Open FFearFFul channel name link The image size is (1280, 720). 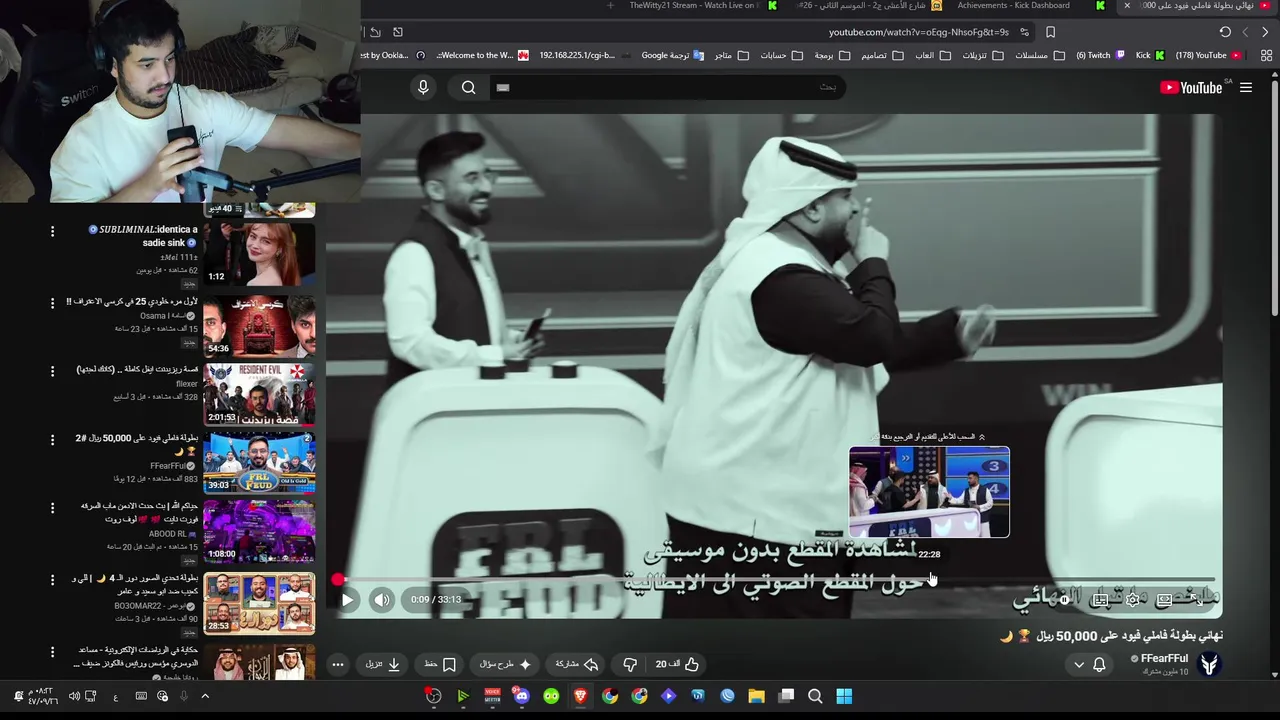tap(1164, 658)
